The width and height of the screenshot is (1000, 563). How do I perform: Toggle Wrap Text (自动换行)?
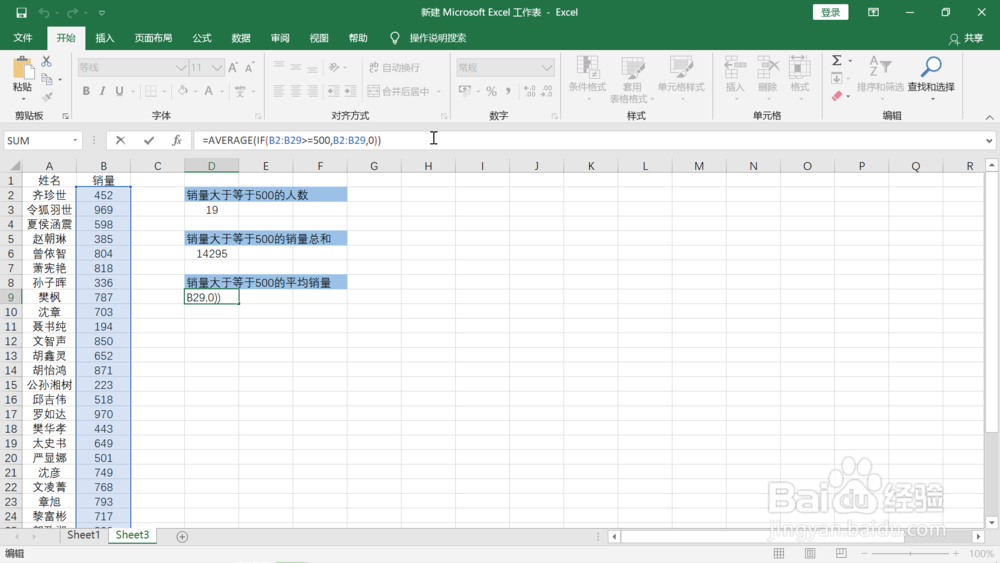(394, 68)
